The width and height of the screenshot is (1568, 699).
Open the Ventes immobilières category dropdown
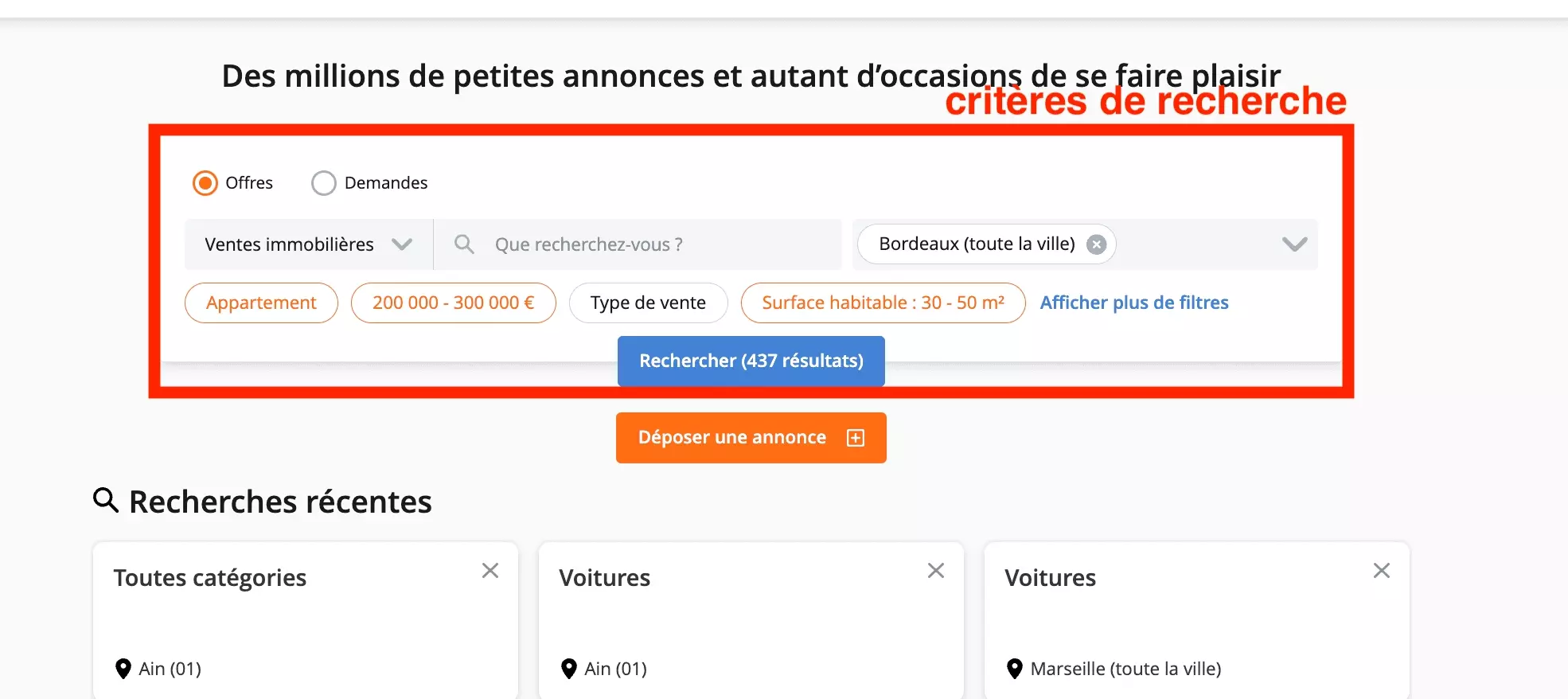pyautogui.click(x=308, y=244)
